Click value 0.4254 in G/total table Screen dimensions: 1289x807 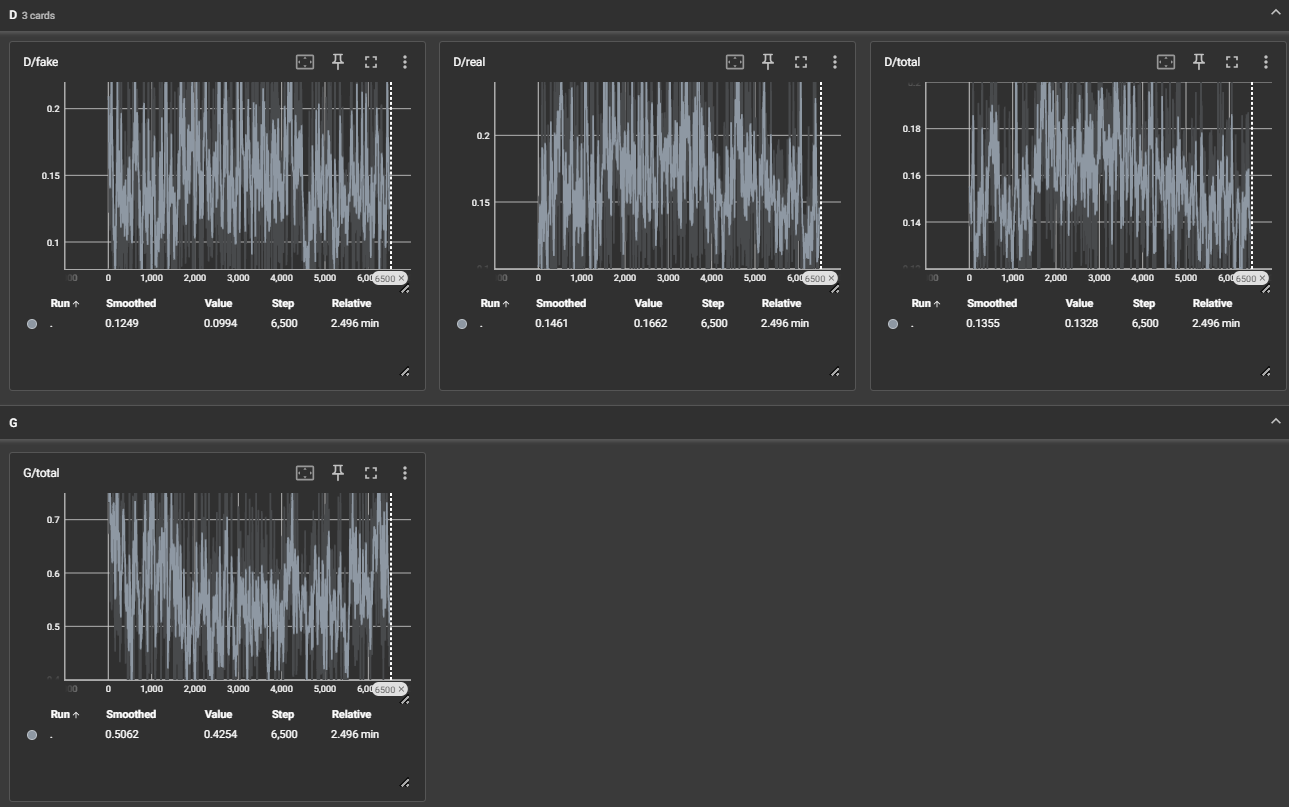coord(221,734)
